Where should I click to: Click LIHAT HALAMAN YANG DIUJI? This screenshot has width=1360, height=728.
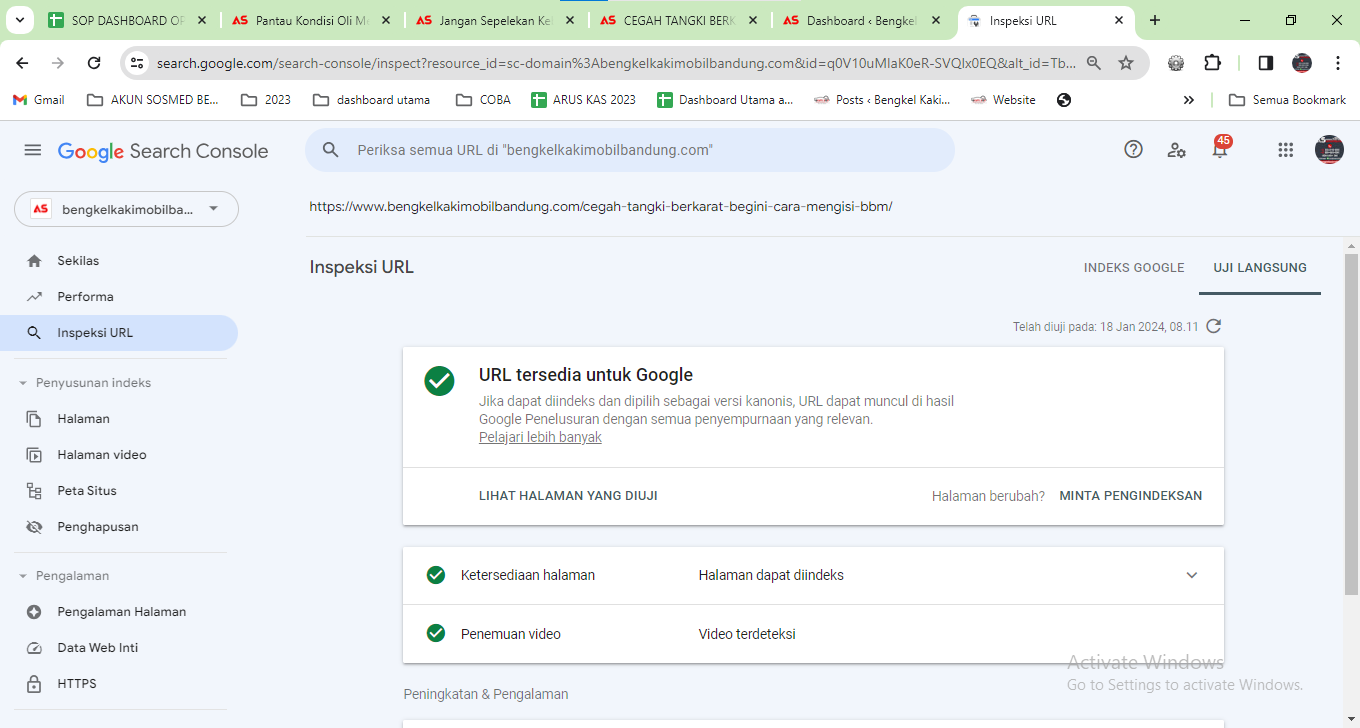(x=568, y=496)
